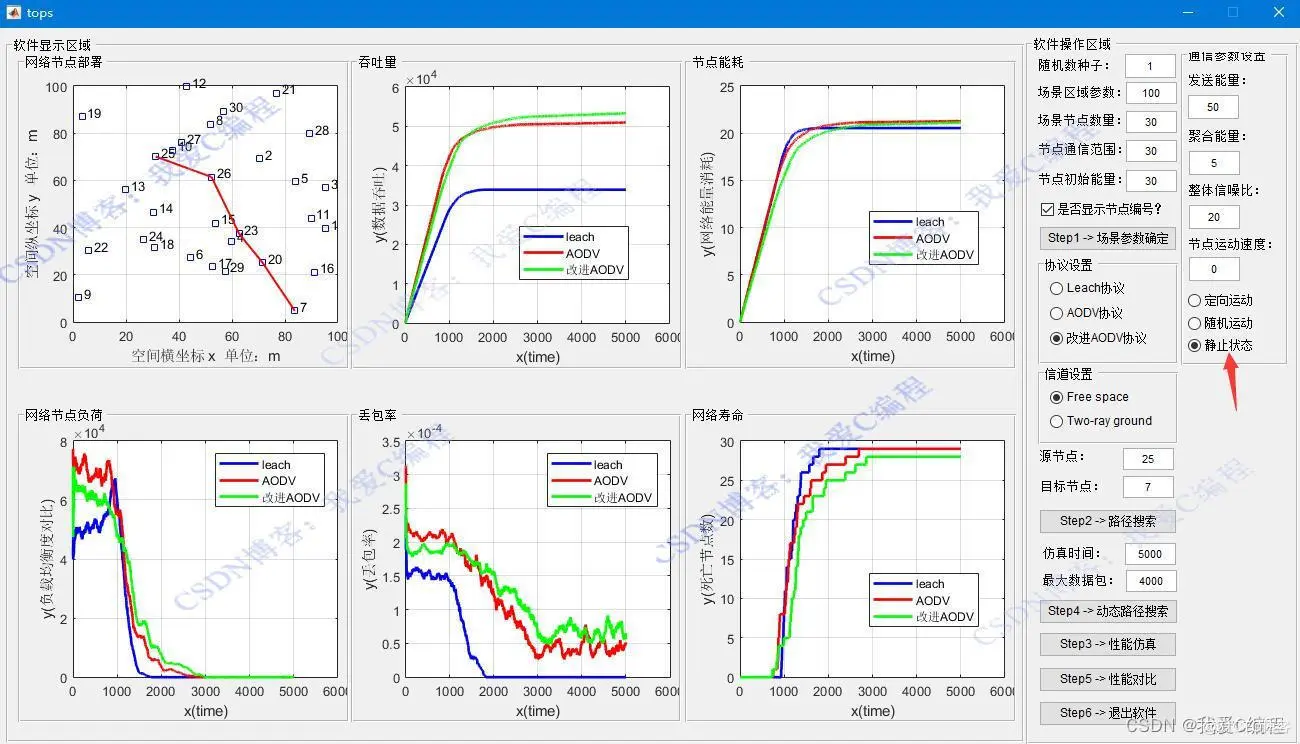The image size is (1300, 744).
Task: Click the 场景区域参数 input field
Action: click(x=1150, y=93)
